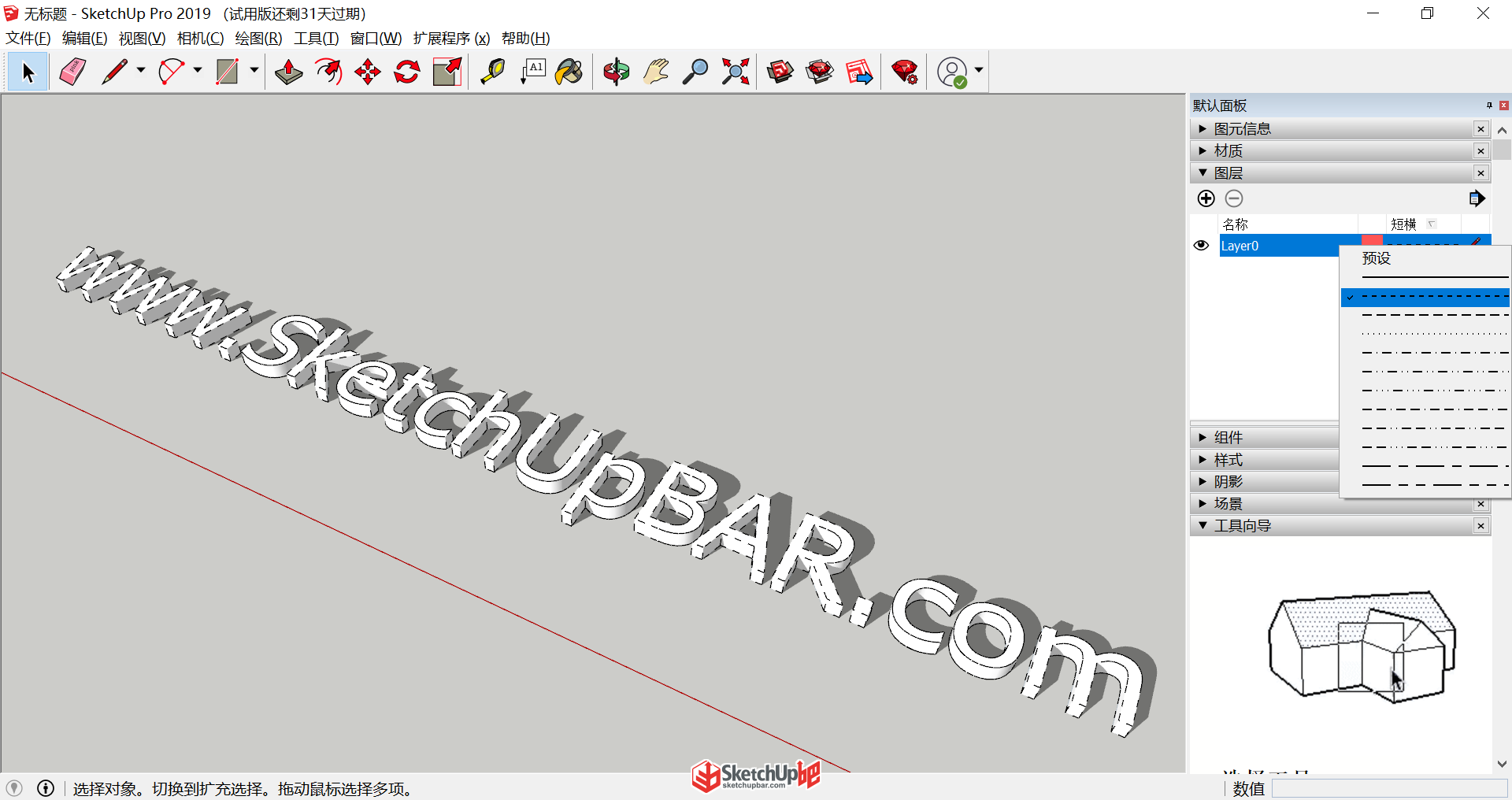Click the model info status icon
This screenshot has height=800, width=1512.
coord(46,788)
